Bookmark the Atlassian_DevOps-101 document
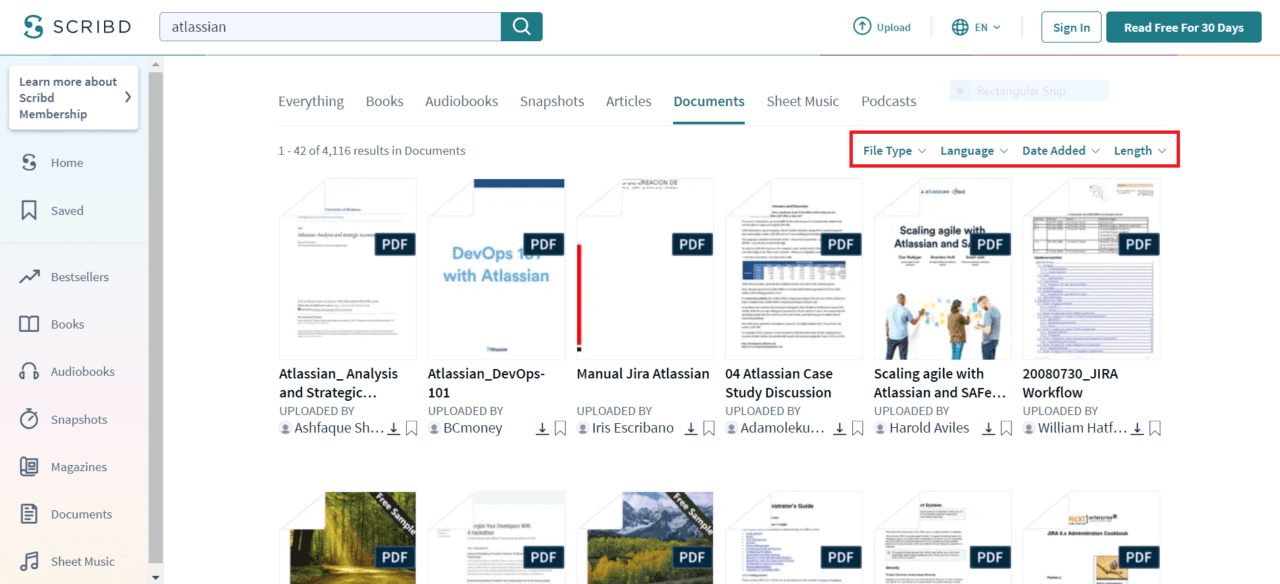Viewport: 1280px width, 584px height. click(x=560, y=427)
